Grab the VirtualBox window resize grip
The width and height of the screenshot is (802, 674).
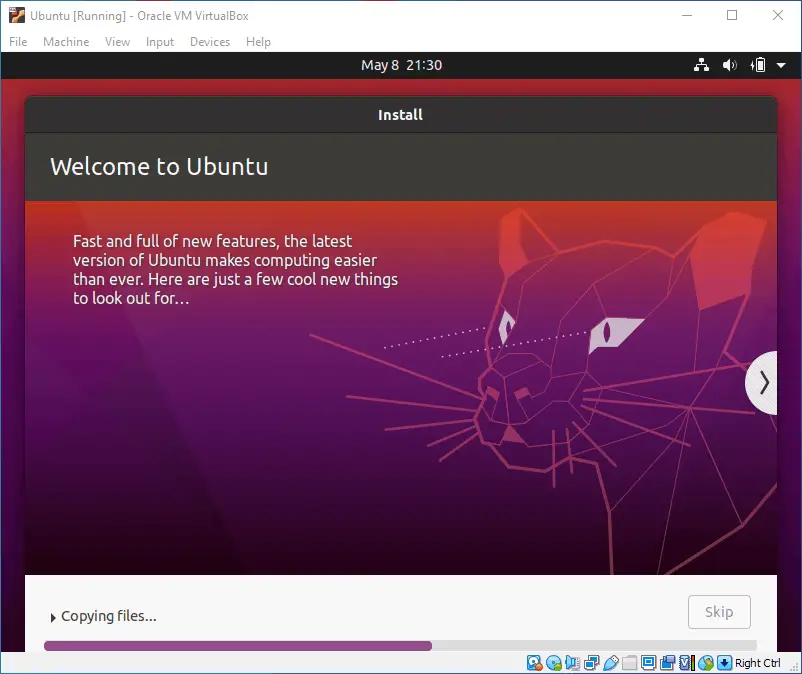click(x=795, y=667)
